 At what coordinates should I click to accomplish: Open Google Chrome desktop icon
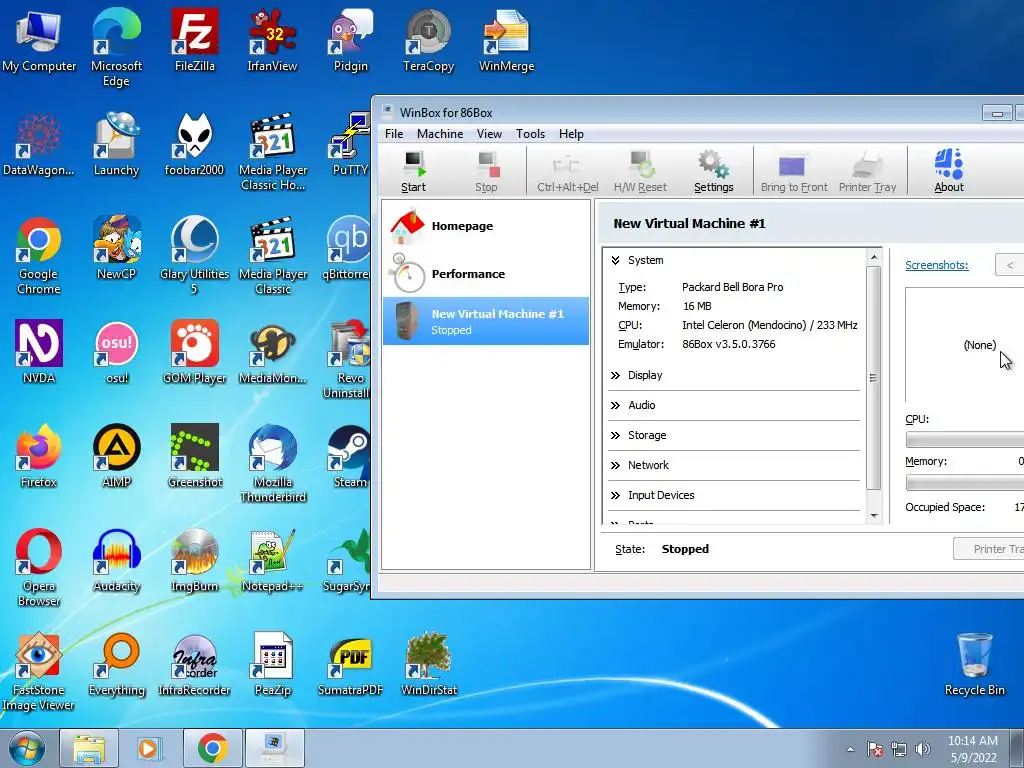[x=39, y=255]
